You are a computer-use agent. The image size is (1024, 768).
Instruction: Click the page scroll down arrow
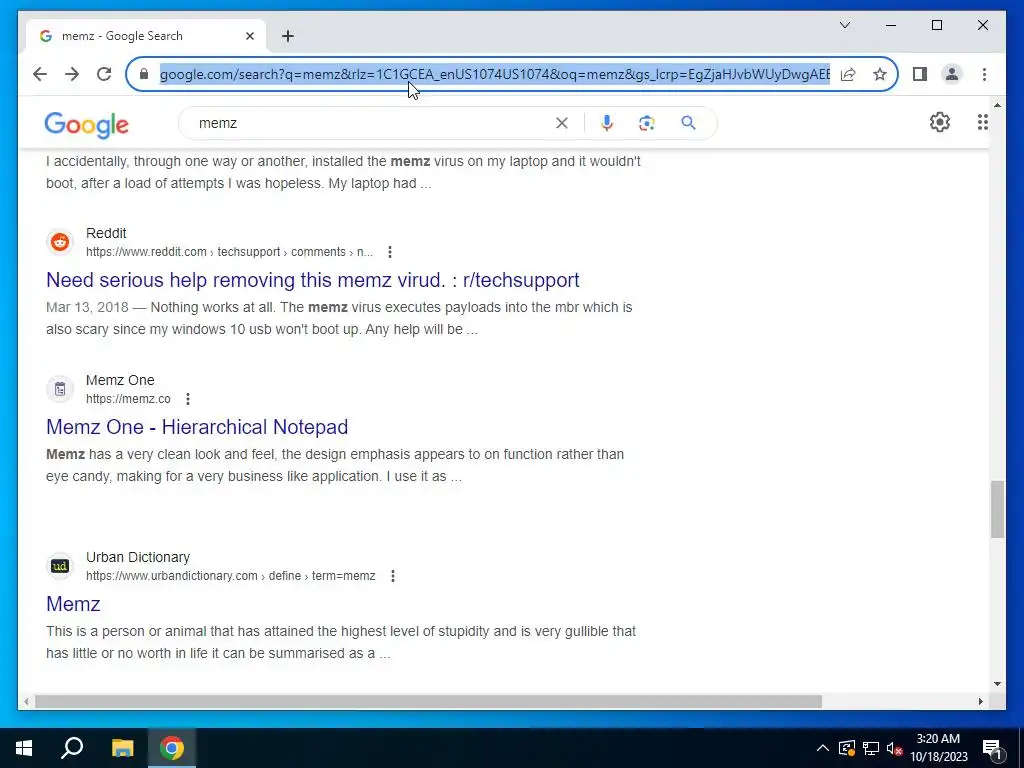tap(997, 684)
